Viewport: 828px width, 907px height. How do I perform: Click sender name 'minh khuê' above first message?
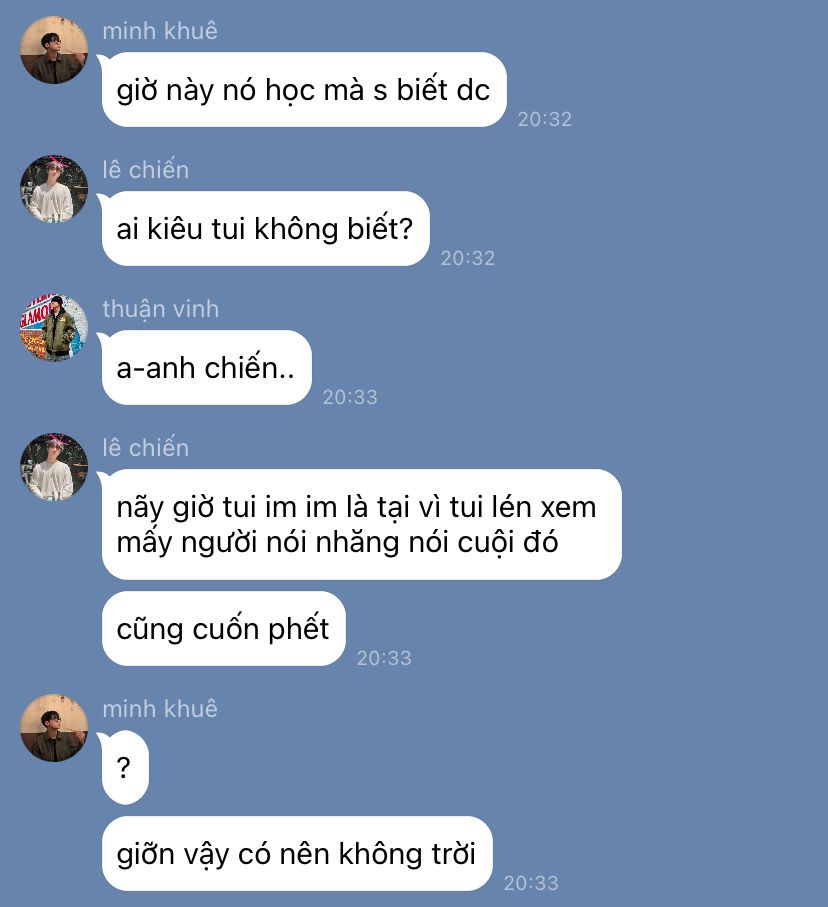[160, 31]
